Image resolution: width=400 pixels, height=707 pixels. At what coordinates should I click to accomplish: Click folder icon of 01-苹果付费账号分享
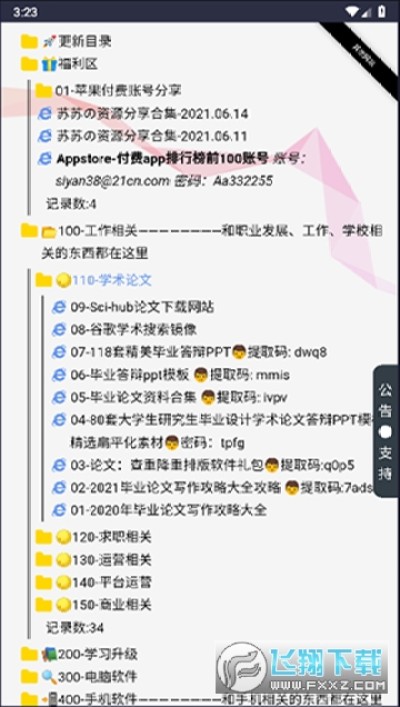point(44,91)
